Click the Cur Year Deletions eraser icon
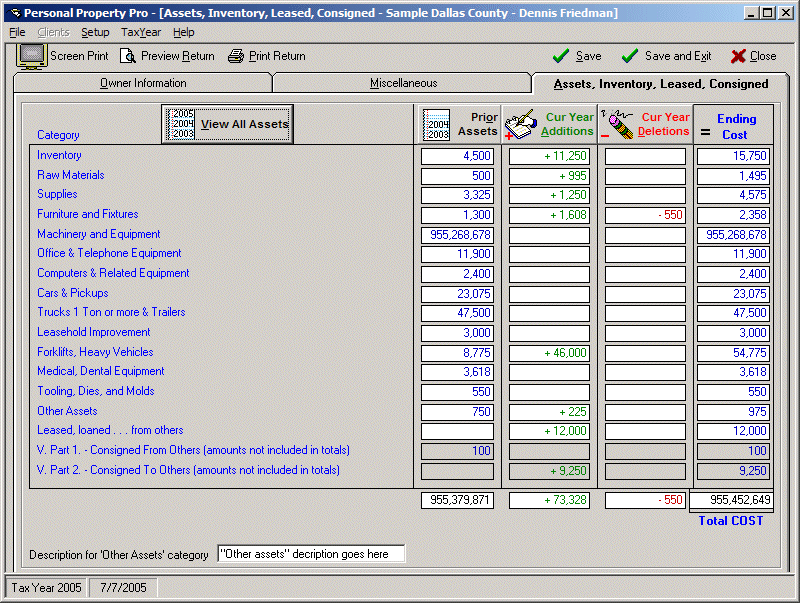This screenshot has height=603, width=800. pos(617,124)
